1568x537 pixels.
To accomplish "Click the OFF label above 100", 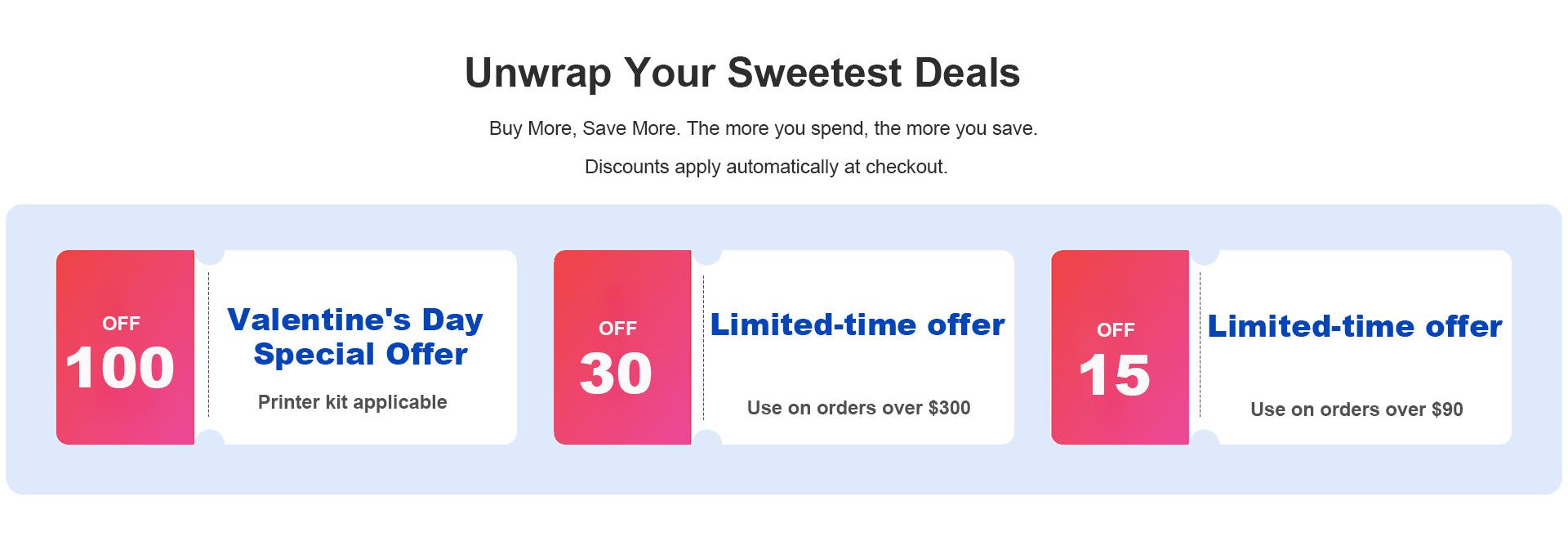I will tap(121, 324).
